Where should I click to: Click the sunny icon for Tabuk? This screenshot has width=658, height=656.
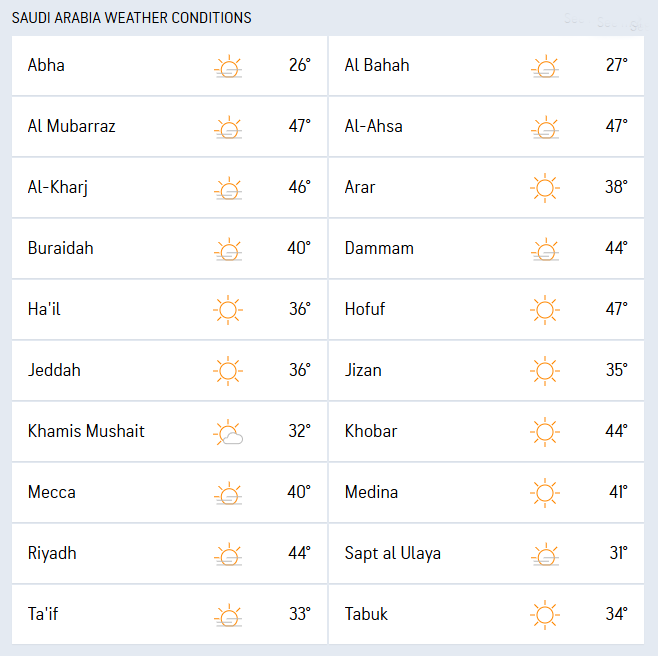coord(545,615)
